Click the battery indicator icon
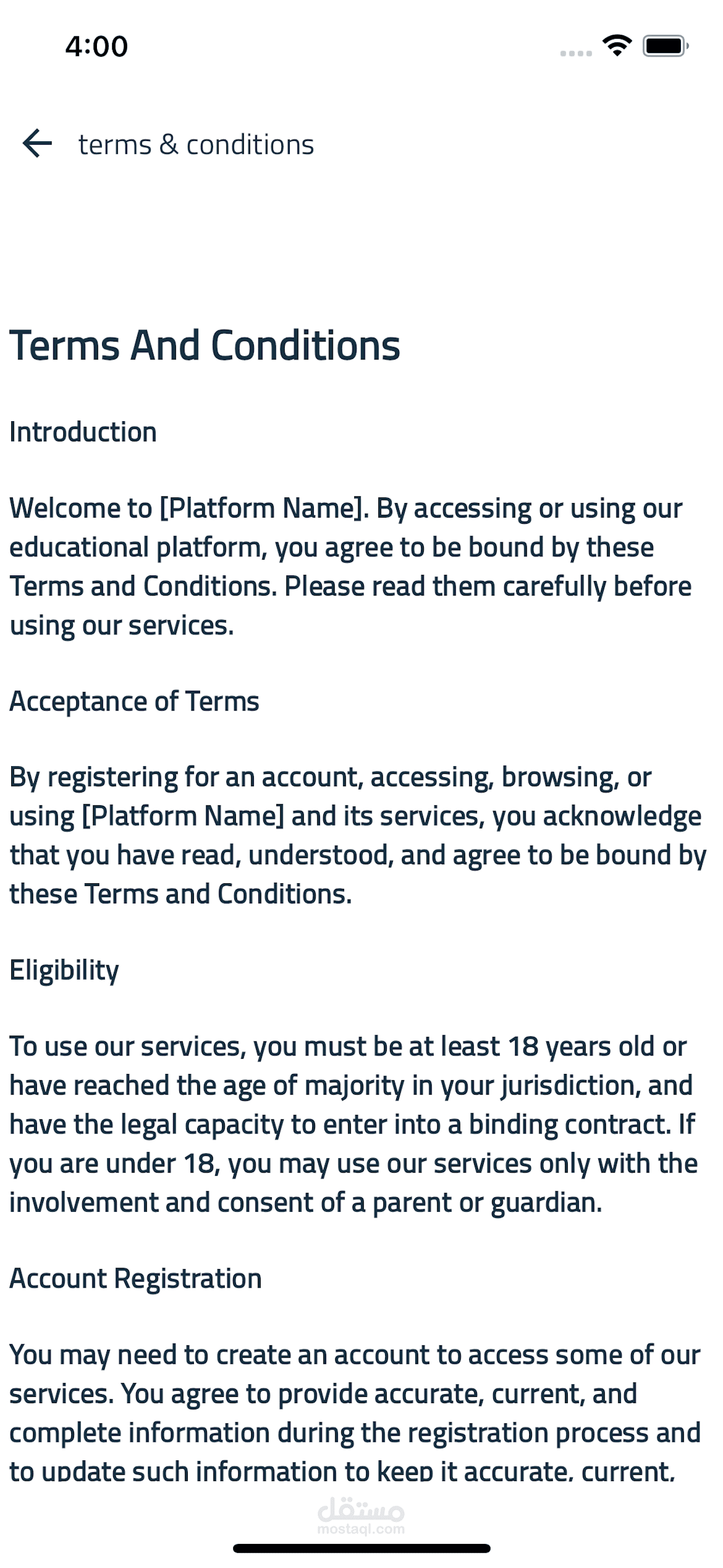The width and height of the screenshot is (723, 1568). [665, 46]
